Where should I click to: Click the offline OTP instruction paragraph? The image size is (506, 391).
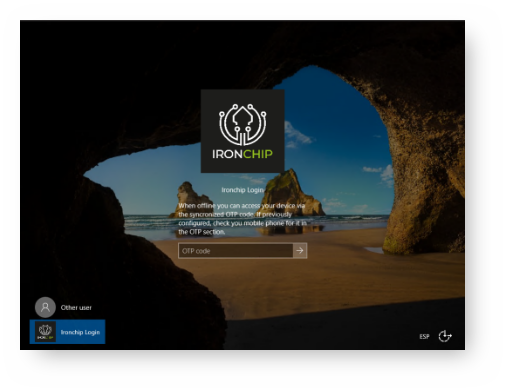(242, 219)
